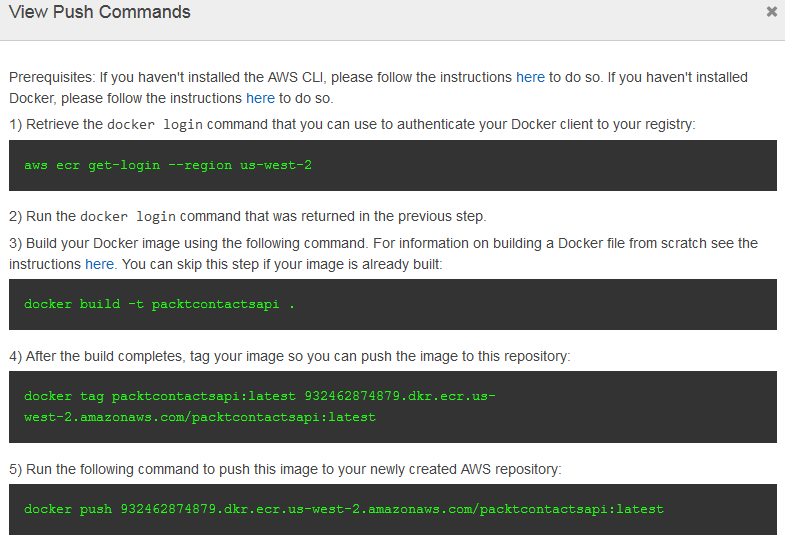Open the Docker file from scratch link
The image size is (785, 539).
click(99, 264)
